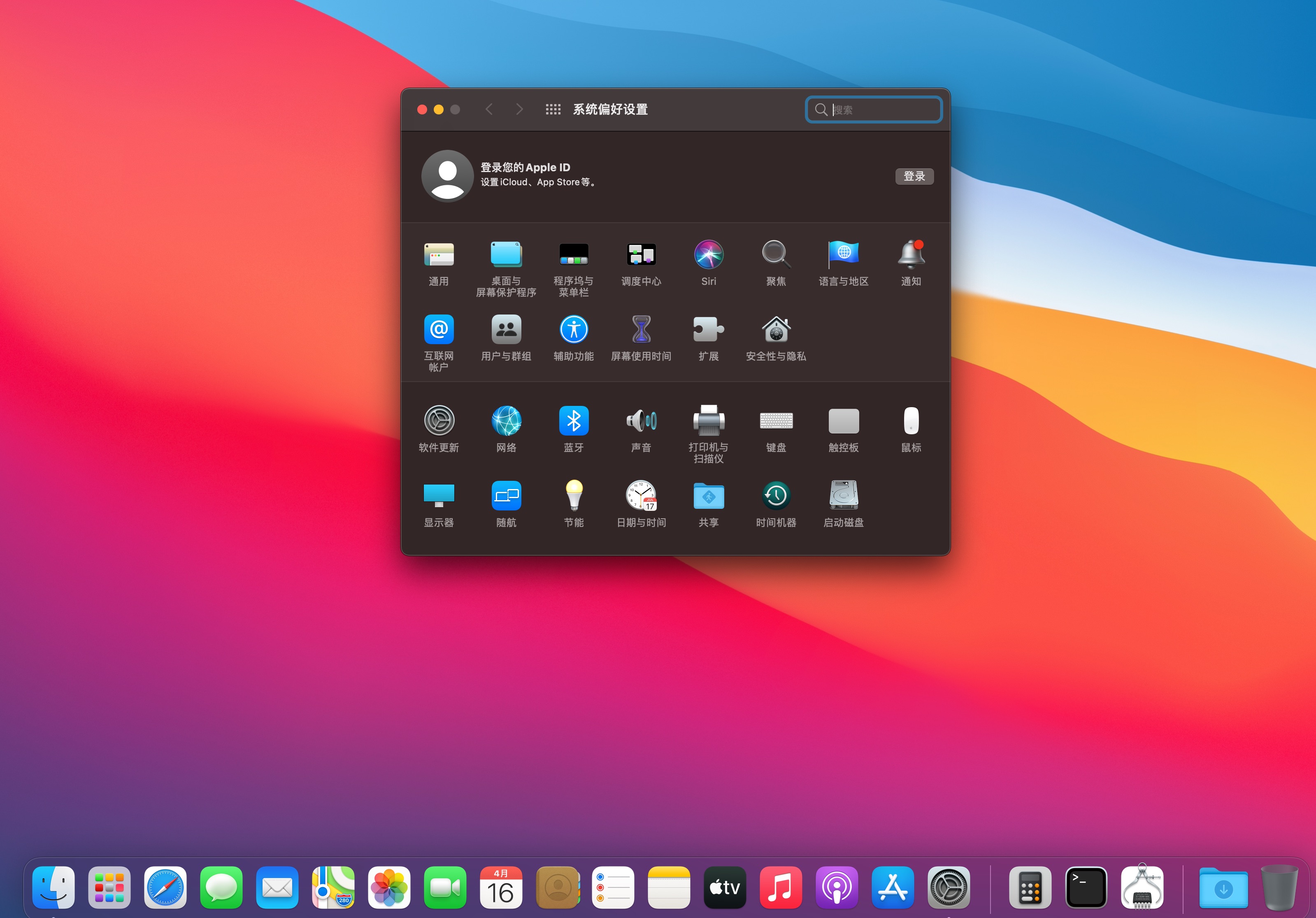Open Security & Privacy (安全性与隐私) pane
Screen dimensions: 1316x918
point(776,330)
